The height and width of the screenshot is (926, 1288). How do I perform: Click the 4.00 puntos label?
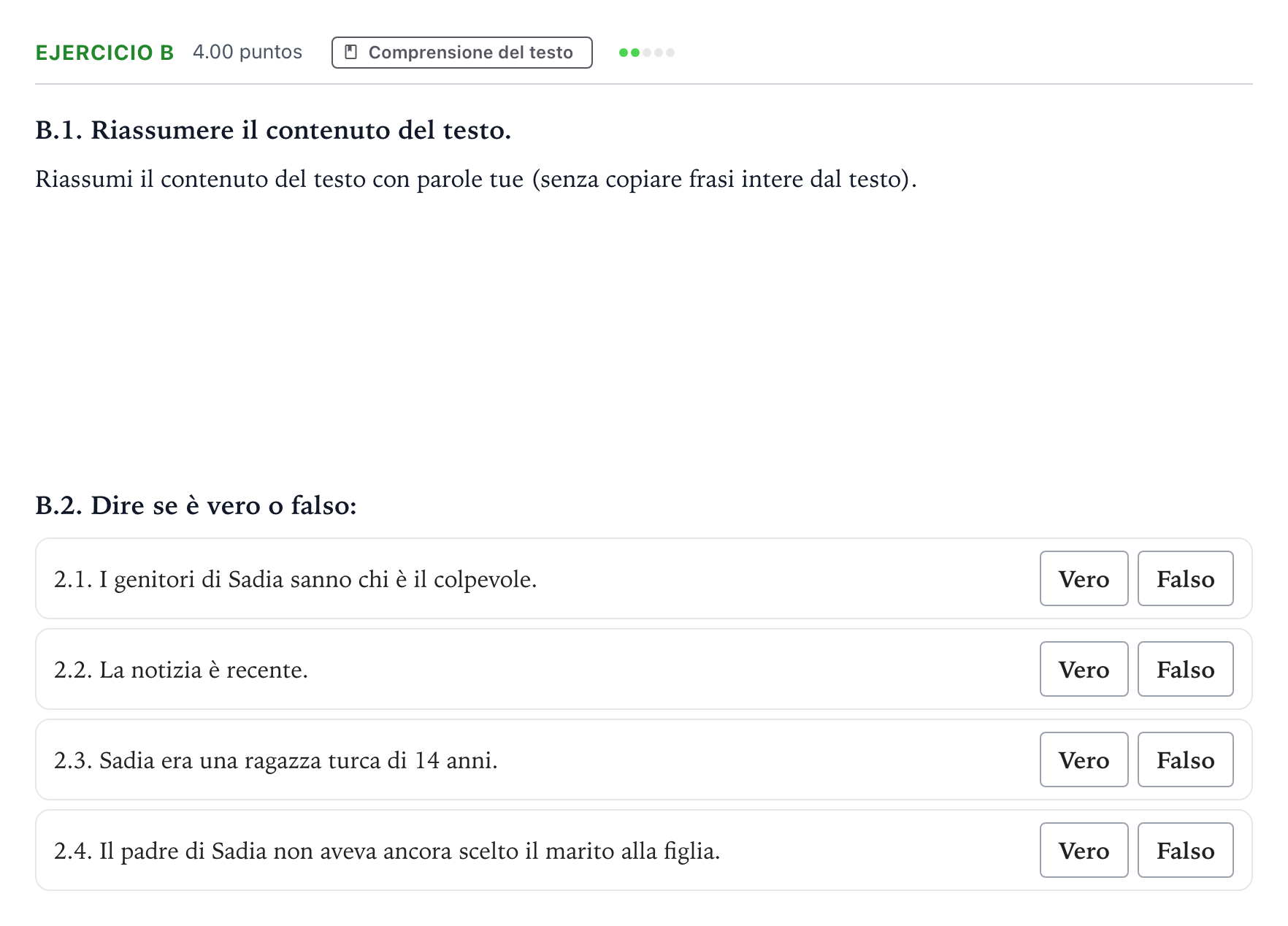click(x=248, y=53)
